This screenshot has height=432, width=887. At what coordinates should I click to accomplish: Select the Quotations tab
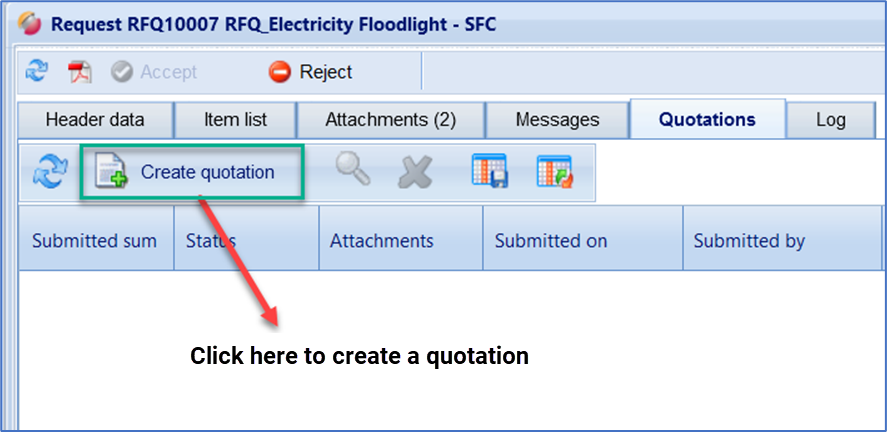707,120
